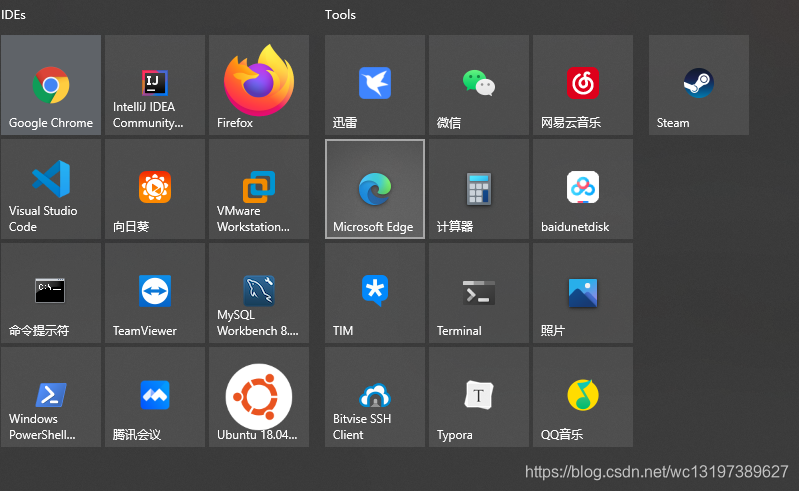Launch the 微信 WeChat tile

[479, 85]
